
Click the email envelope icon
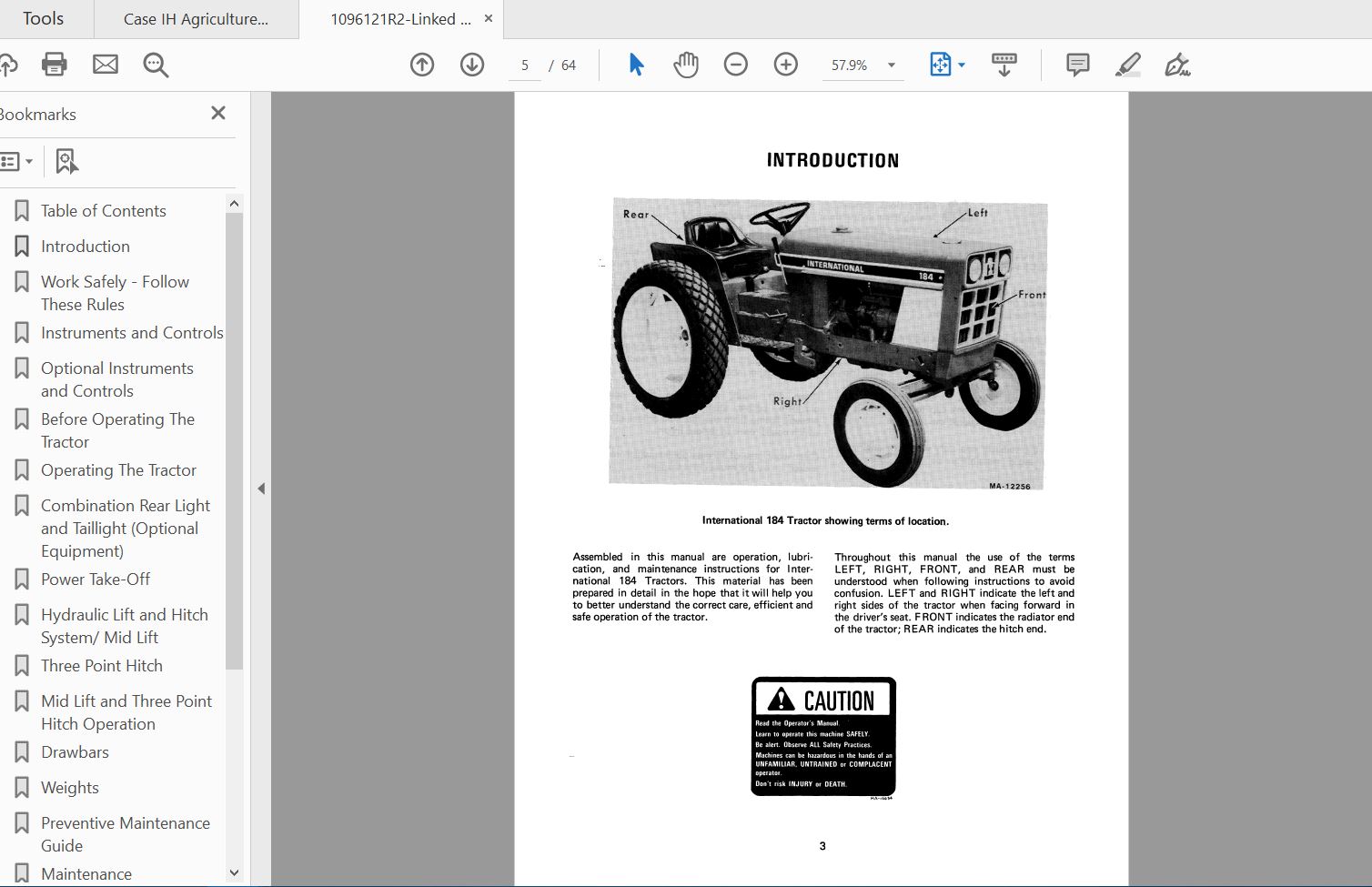click(106, 65)
